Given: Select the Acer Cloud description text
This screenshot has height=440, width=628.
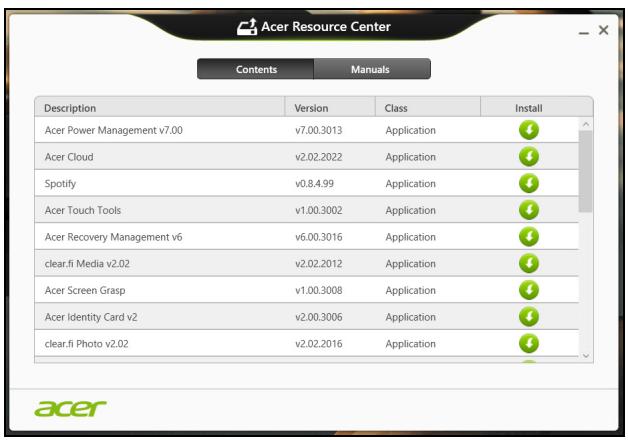Looking at the screenshot, I should coord(69,157).
